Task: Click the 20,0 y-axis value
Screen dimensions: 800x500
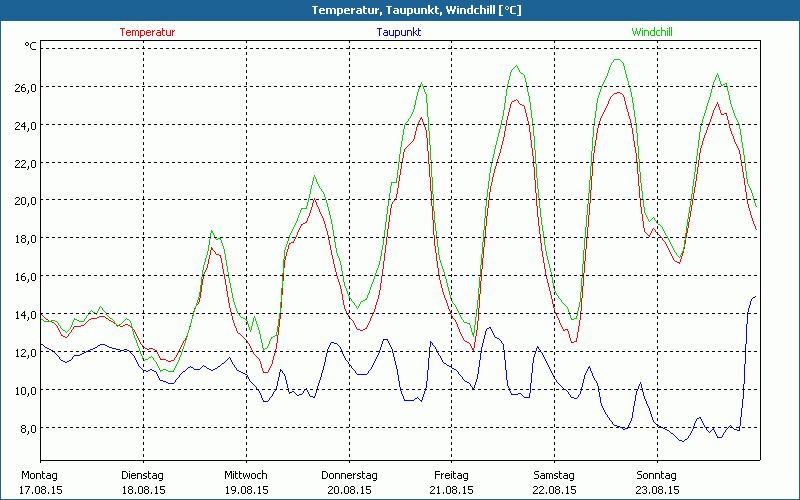Action: pyautogui.click(x=26, y=201)
